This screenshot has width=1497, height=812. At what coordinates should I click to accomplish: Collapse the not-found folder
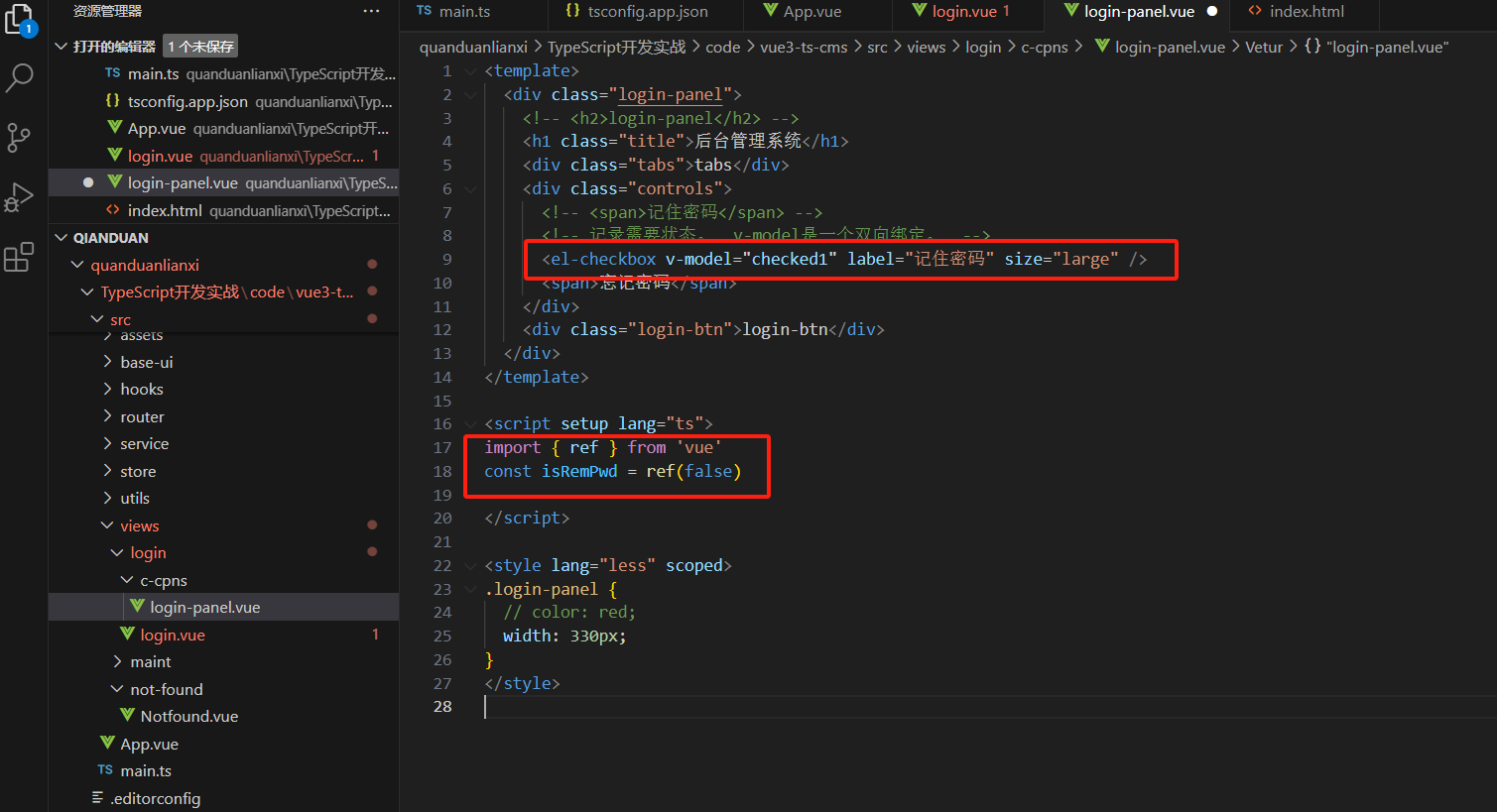pos(117,689)
